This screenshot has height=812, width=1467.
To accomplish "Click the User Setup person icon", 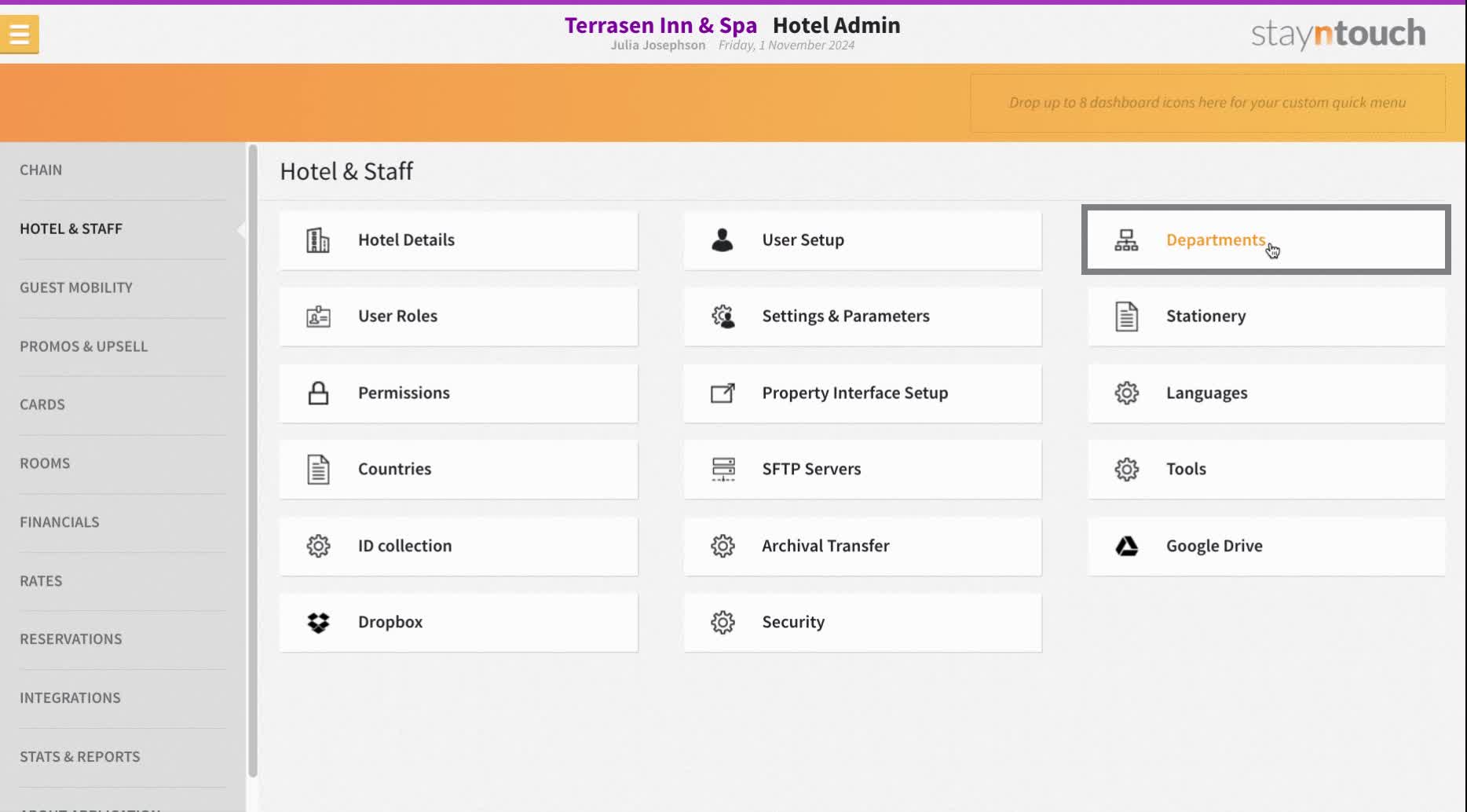I will pos(723,240).
